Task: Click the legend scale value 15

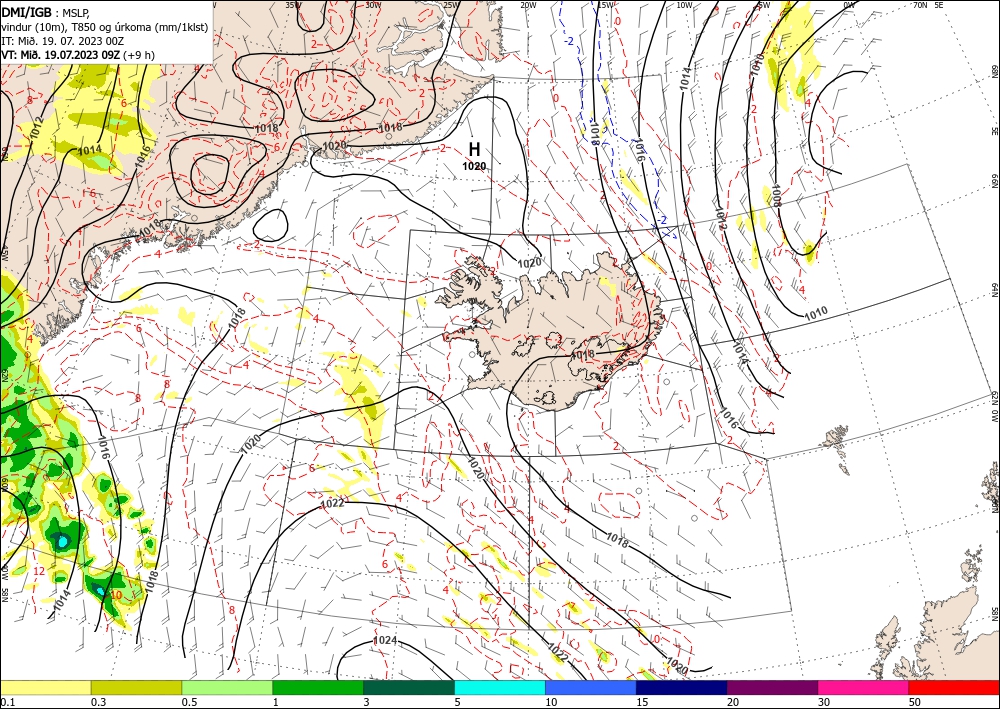Action: pyautogui.click(x=642, y=702)
